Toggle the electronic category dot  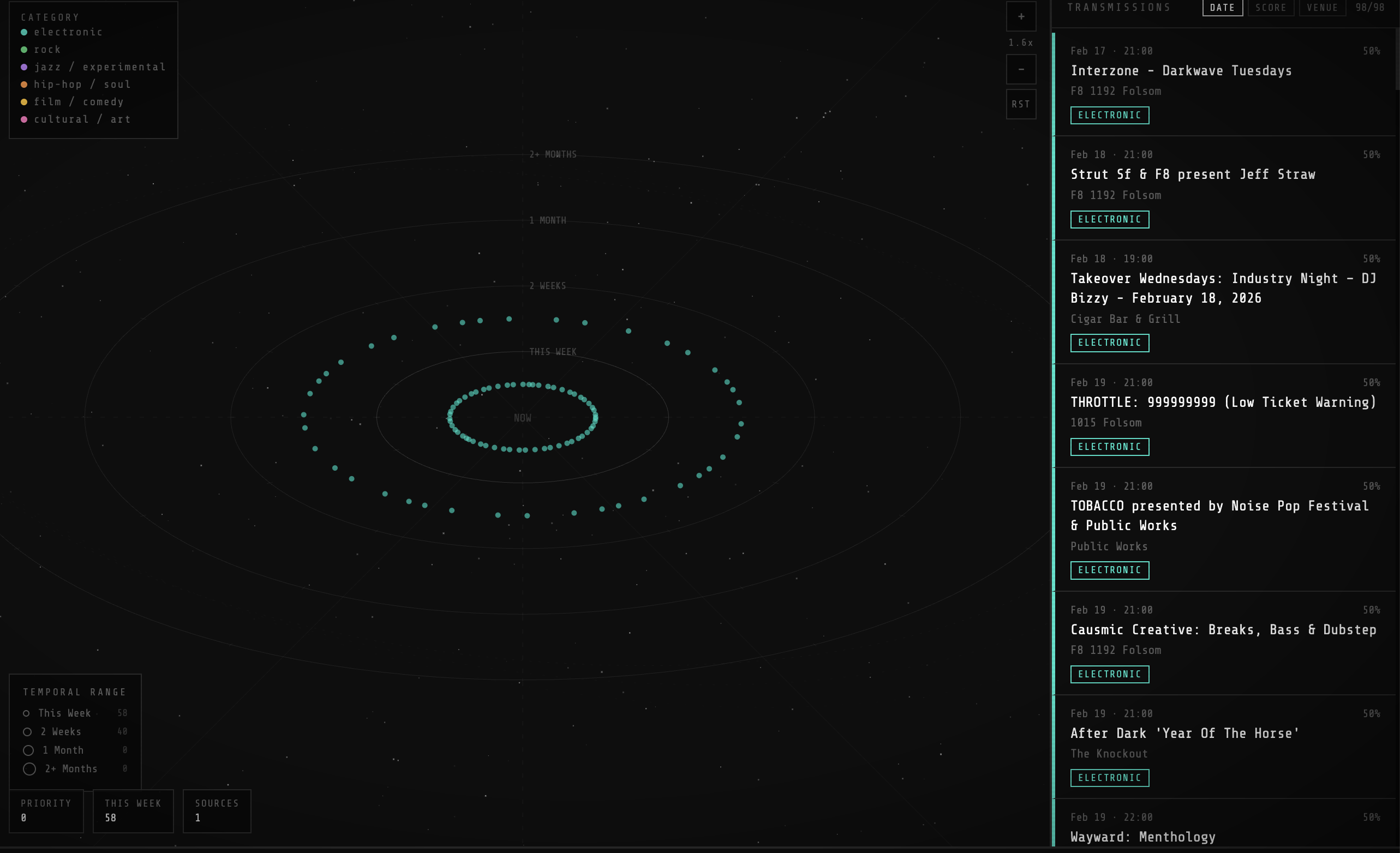pos(23,32)
